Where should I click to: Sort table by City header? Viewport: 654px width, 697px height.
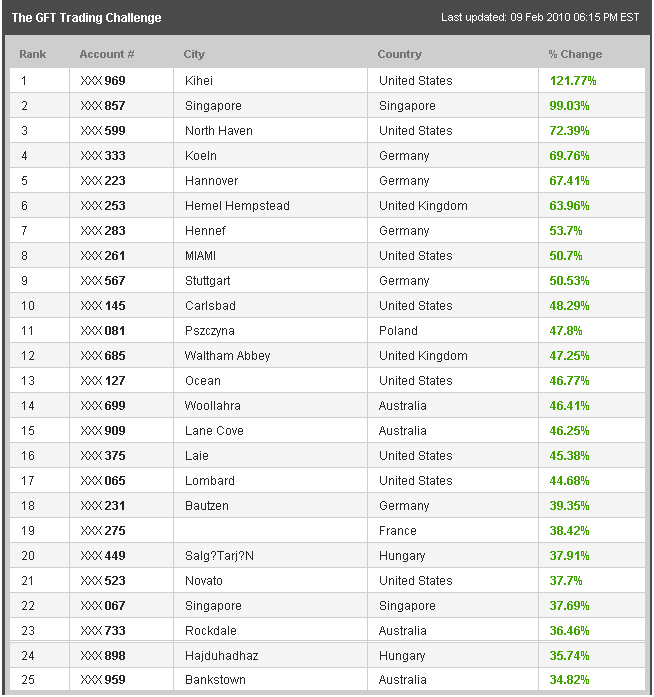pos(194,54)
